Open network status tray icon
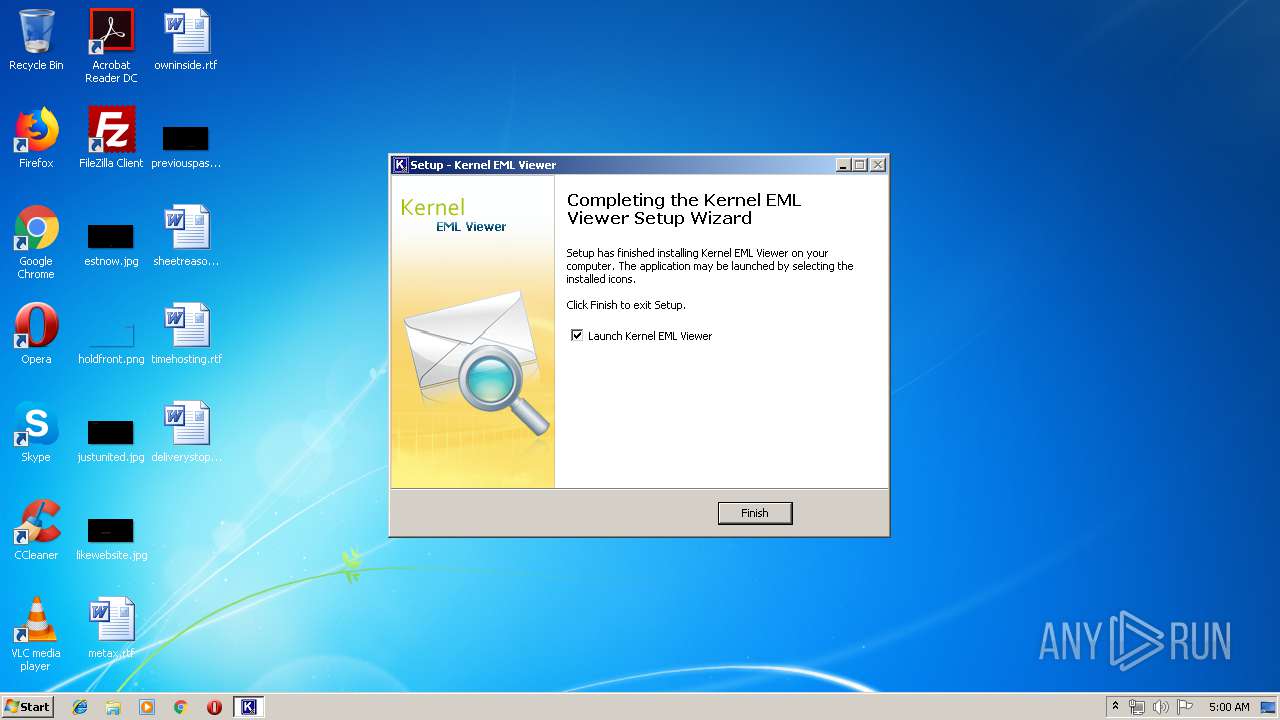 pos(1137,707)
